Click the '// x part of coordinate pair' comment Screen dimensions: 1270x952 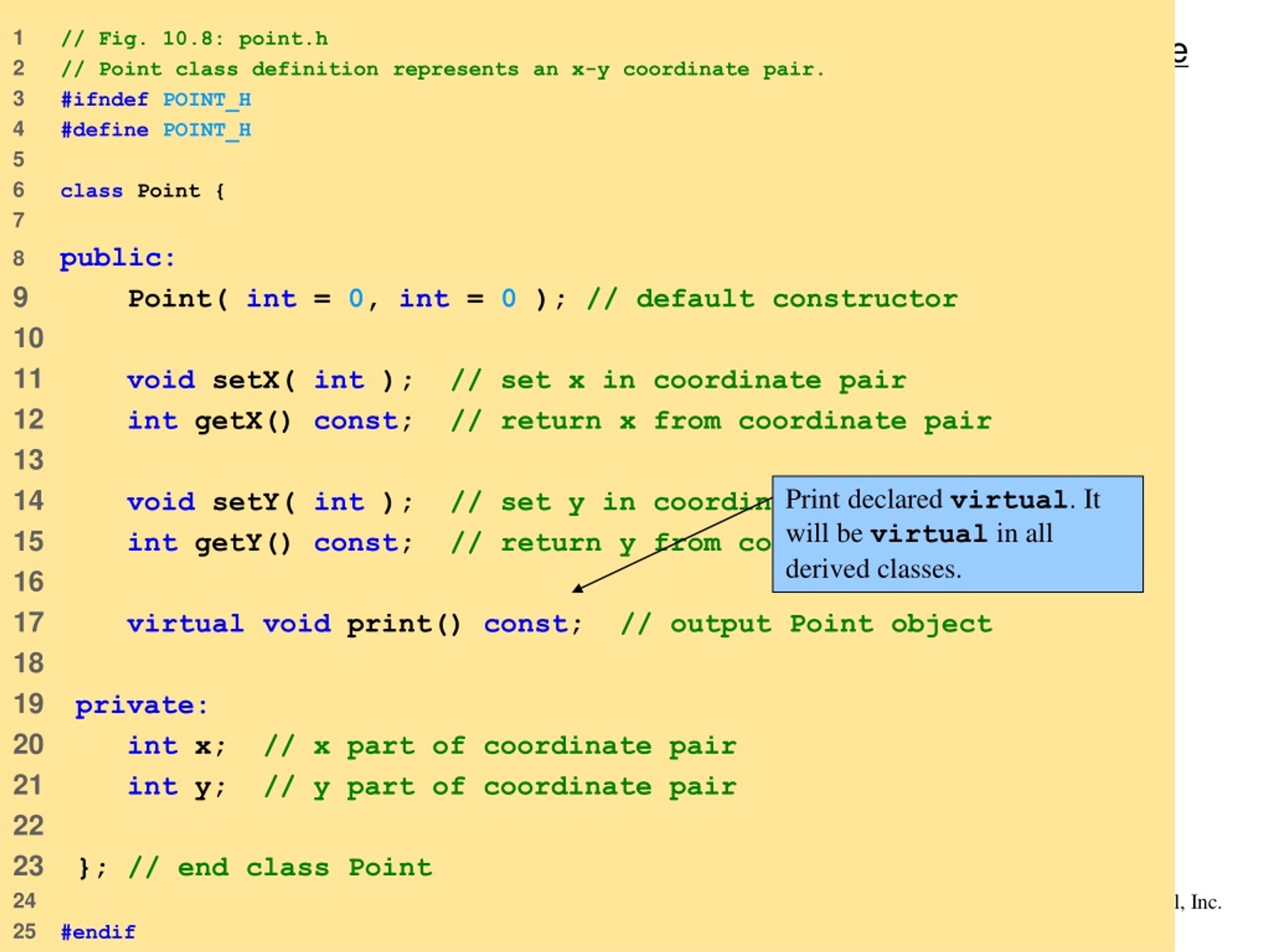(500, 747)
